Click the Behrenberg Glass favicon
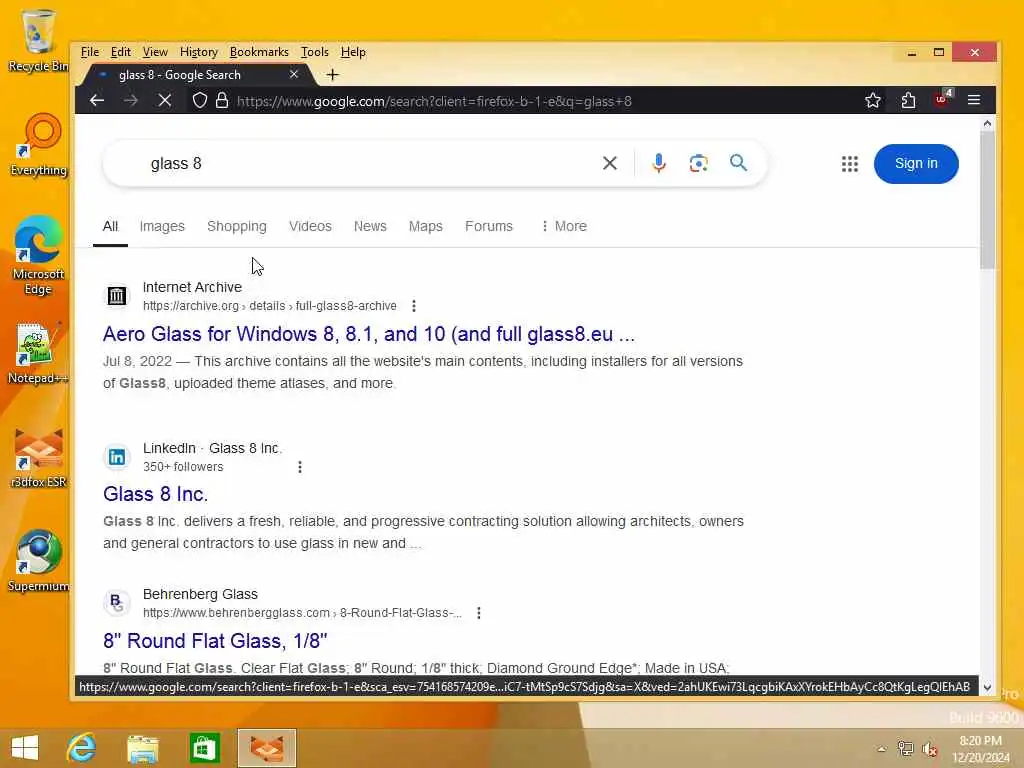Viewport: 1024px width, 768px height. point(117,603)
